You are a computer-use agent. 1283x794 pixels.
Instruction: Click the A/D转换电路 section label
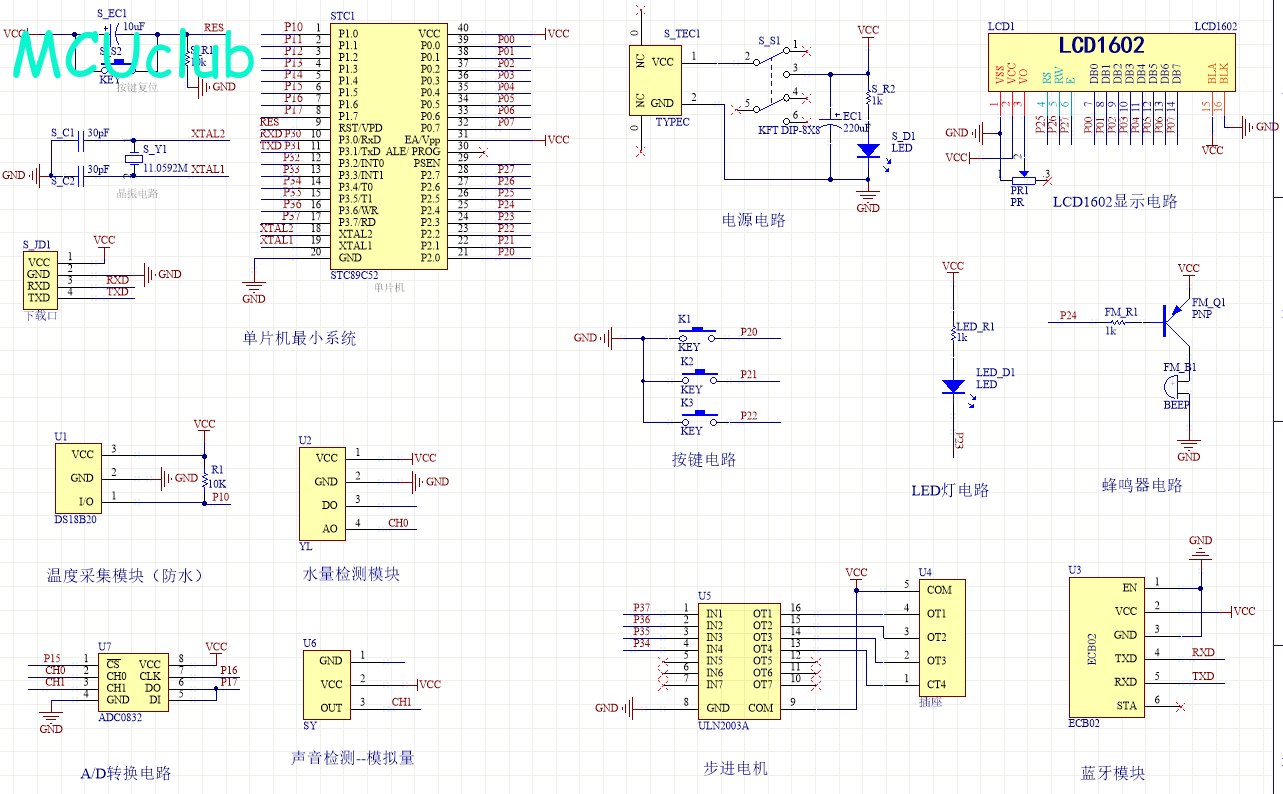click(x=126, y=773)
